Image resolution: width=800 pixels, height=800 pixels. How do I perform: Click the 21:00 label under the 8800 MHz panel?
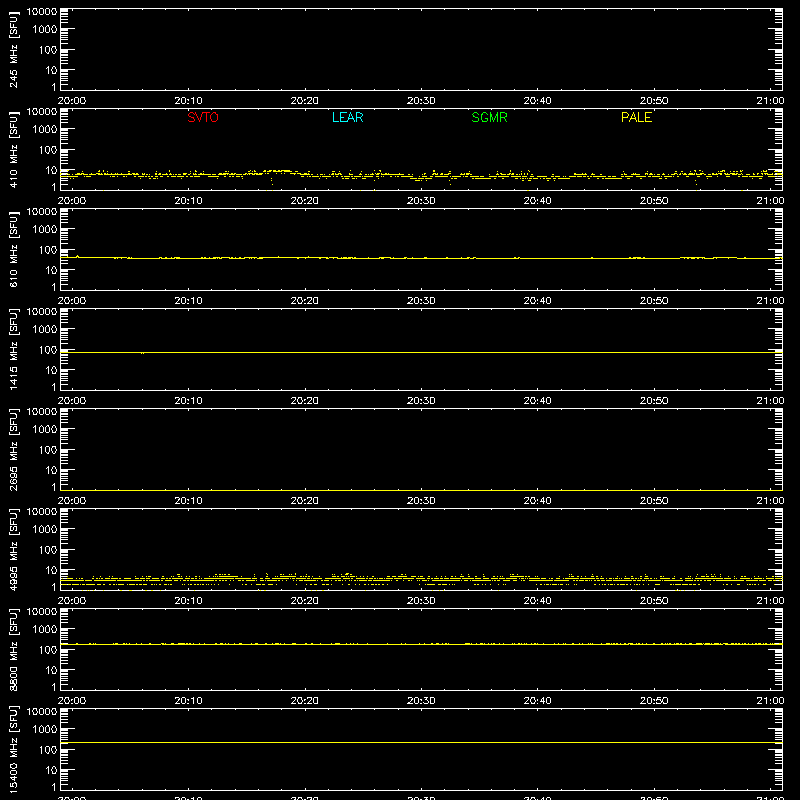pos(770,701)
